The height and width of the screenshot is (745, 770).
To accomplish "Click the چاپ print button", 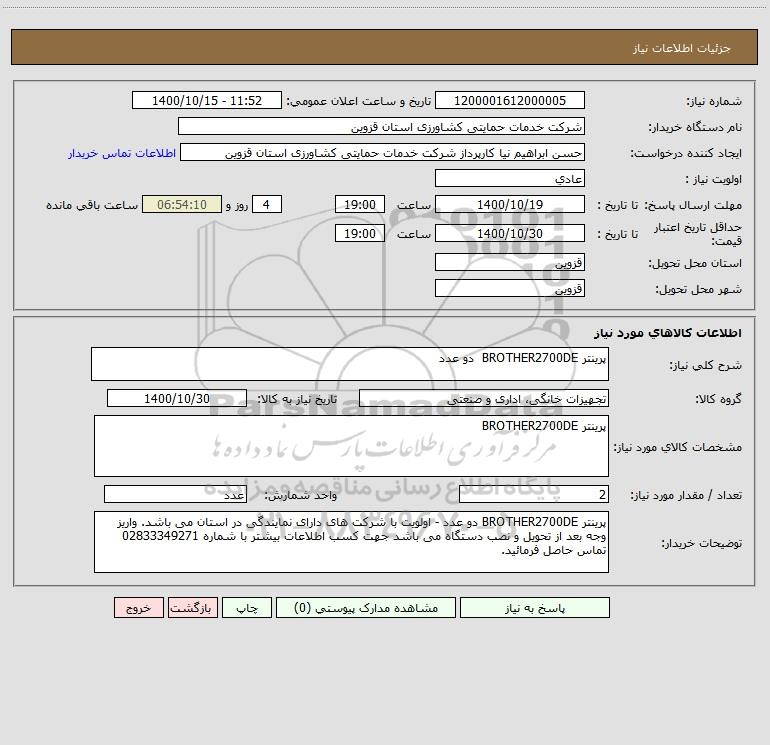I will pyautogui.click(x=247, y=608).
